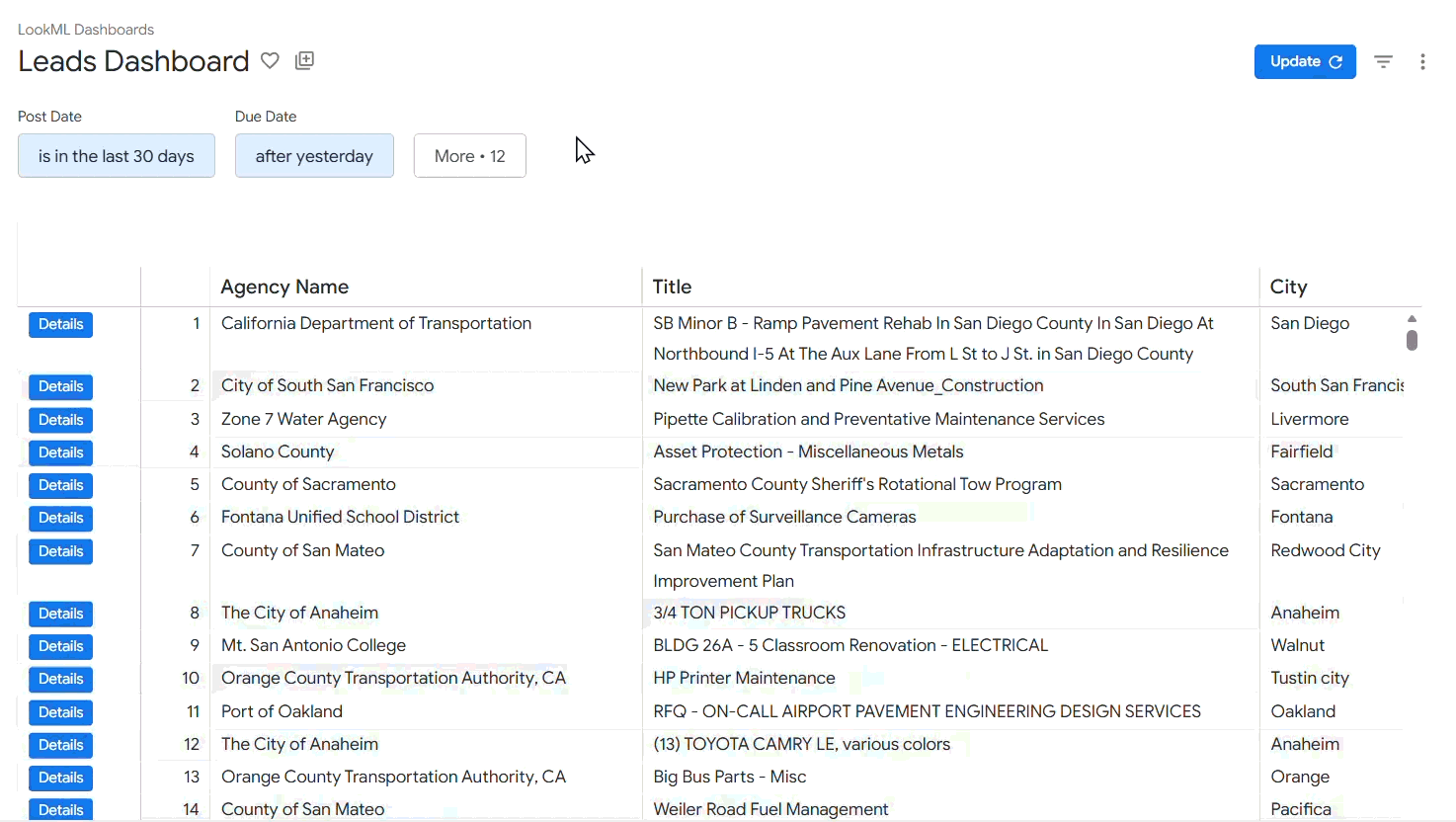Toggle the dashboard filters icon
The height and width of the screenshot is (822, 1456).
point(1383,61)
